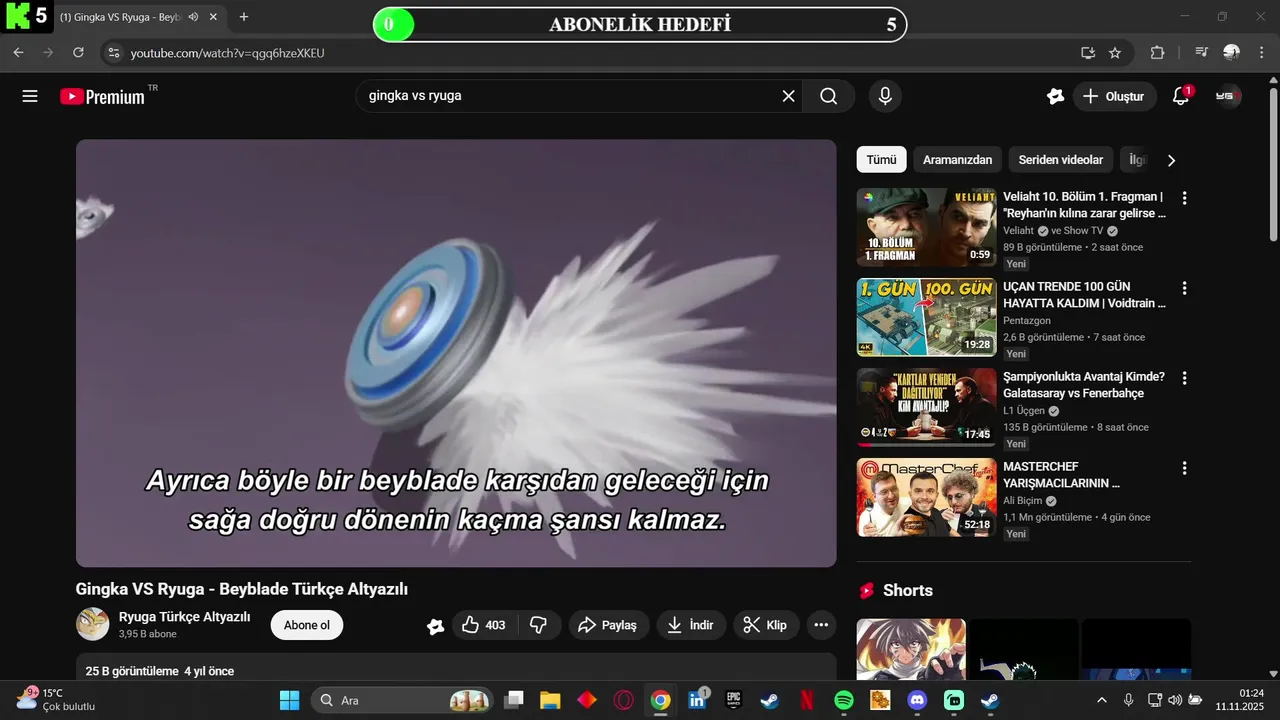Dislike the Gingka VS Ryuga video
The height and width of the screenshot is (720, 1280).
click(x=538, y=625)
